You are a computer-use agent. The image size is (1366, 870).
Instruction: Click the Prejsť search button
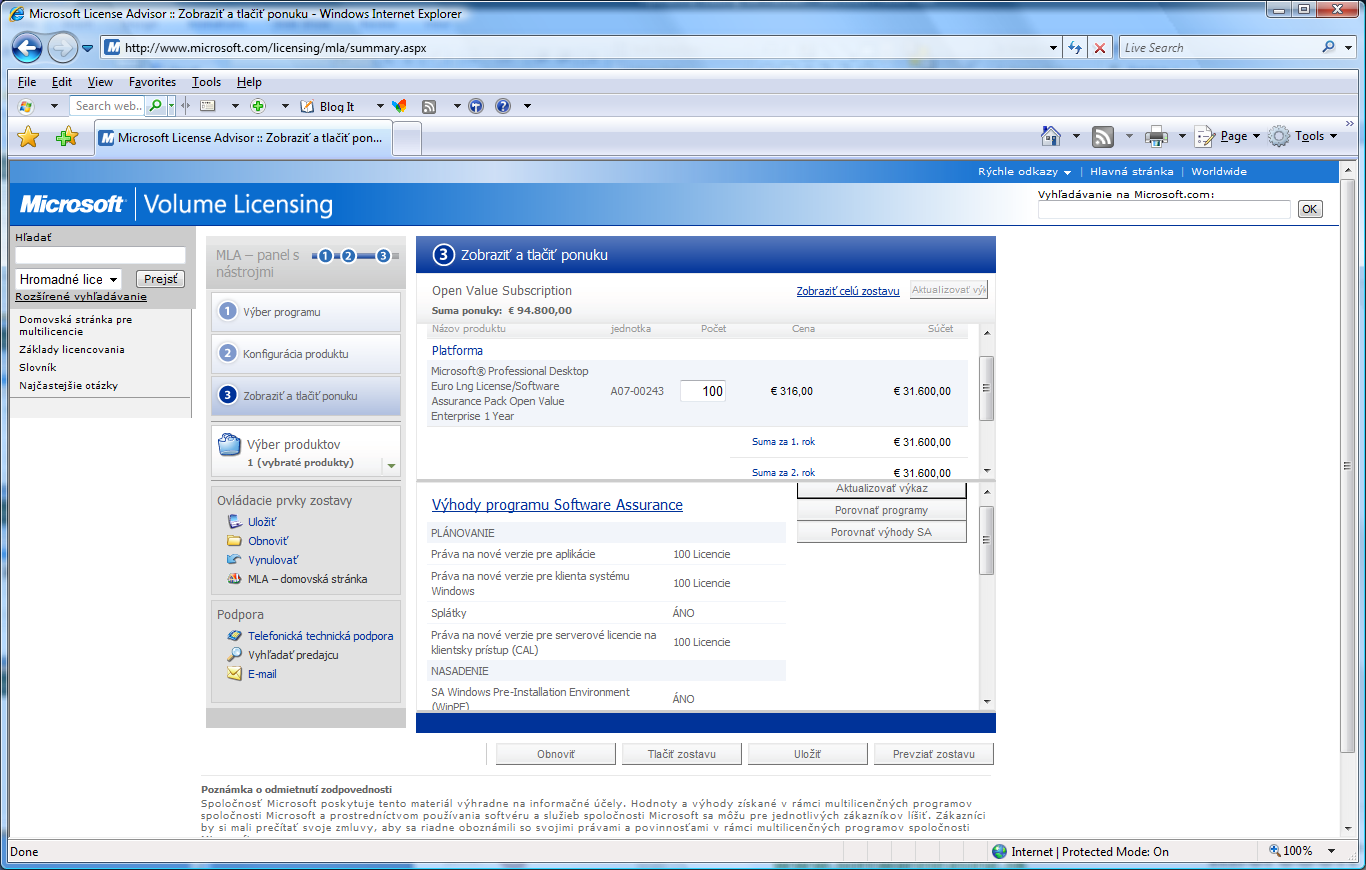click(x=160, y=280)
